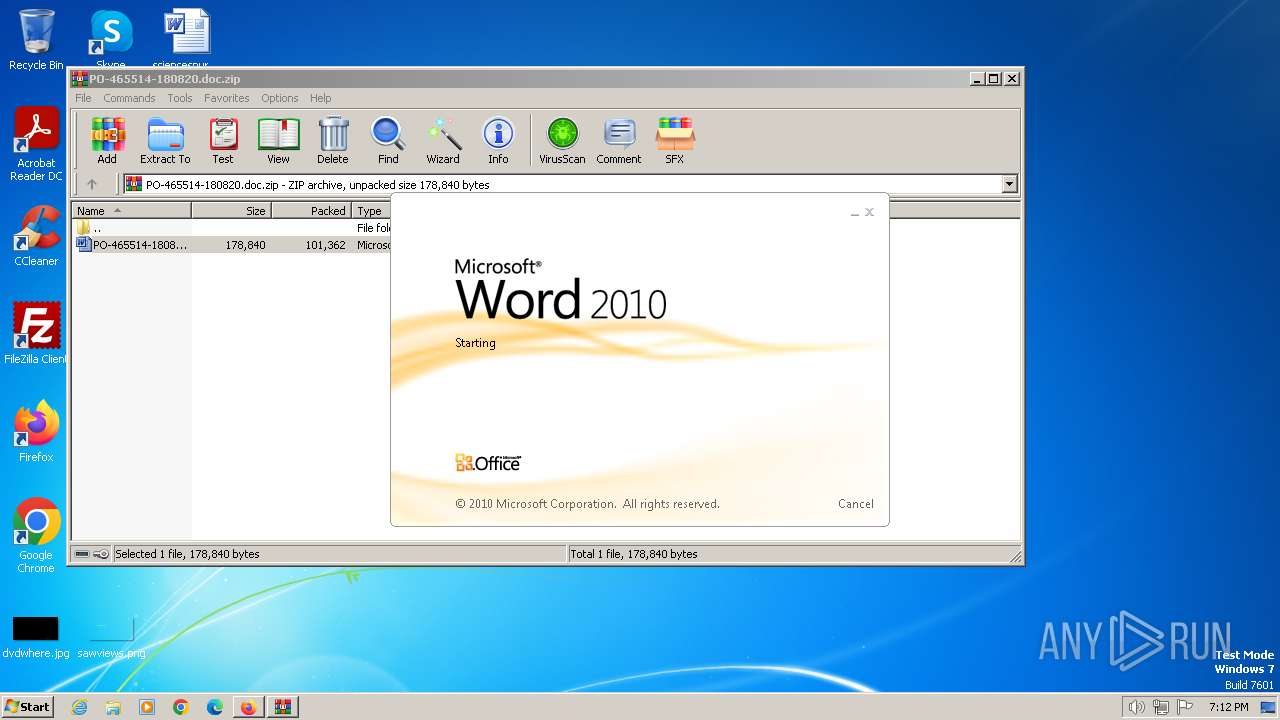Launch the Wizard wand icon

(x=443, y=140)
